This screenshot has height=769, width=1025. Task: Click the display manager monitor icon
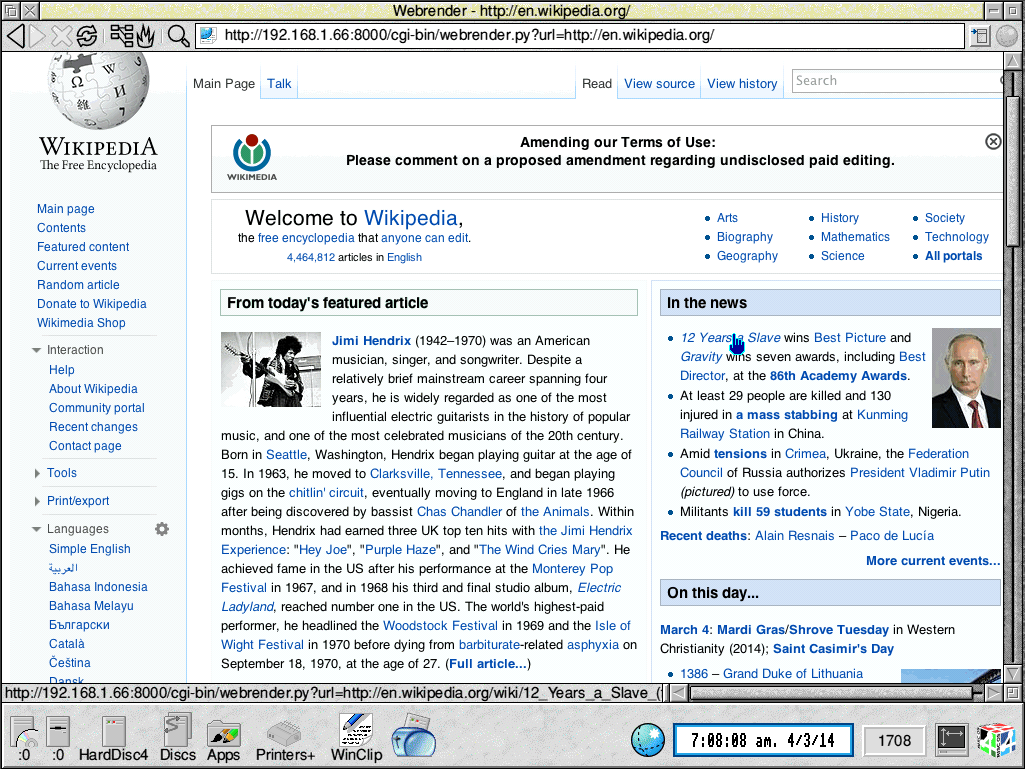tap(951, 738)
